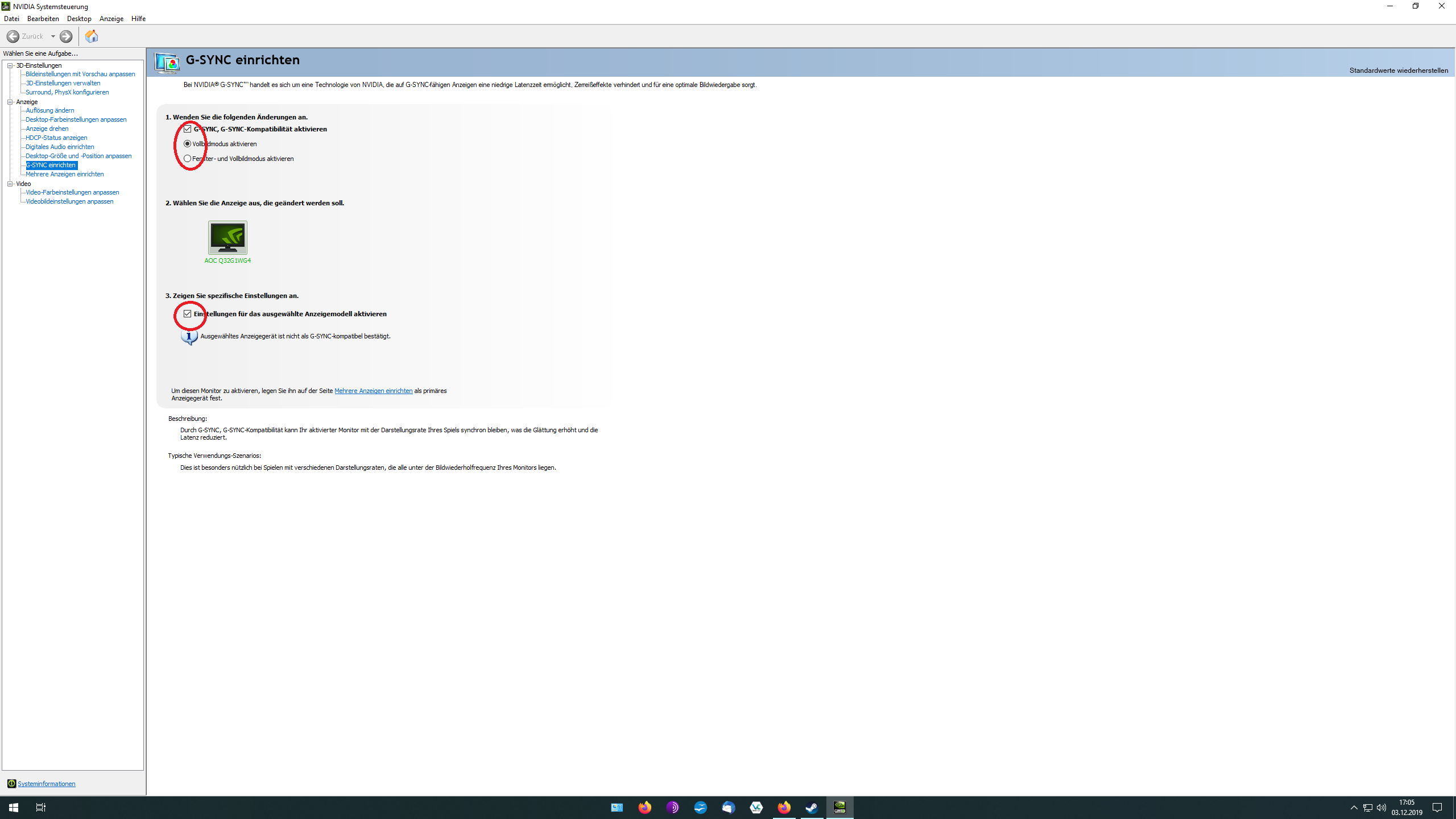
Task: Open VeraCrypt from the taskbar
Action: click(756, 808)
